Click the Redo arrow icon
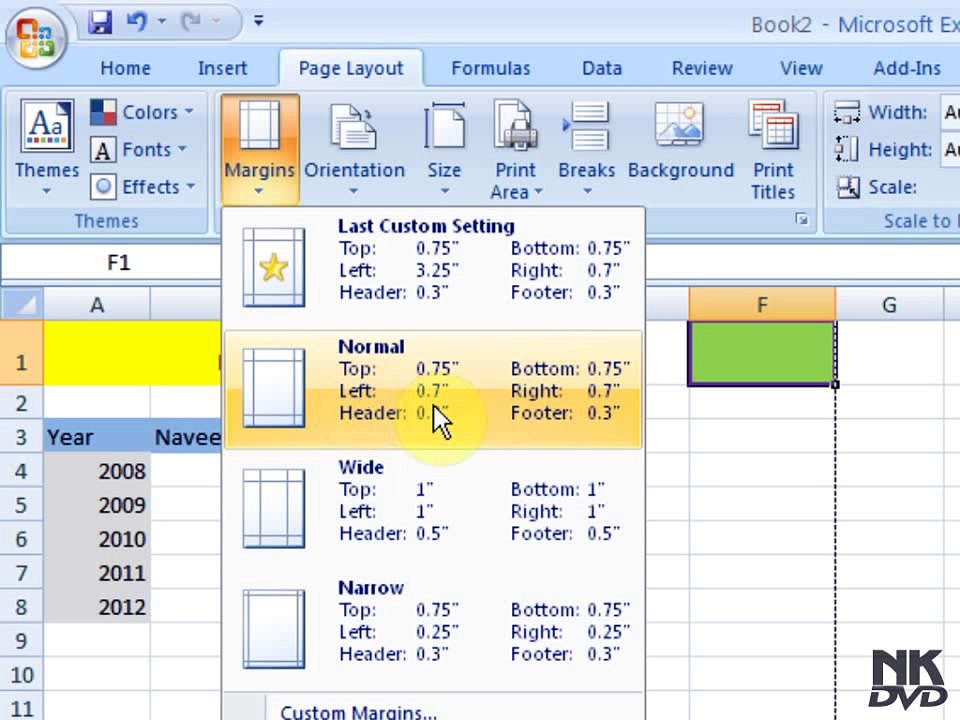 (x=191, y=22)
